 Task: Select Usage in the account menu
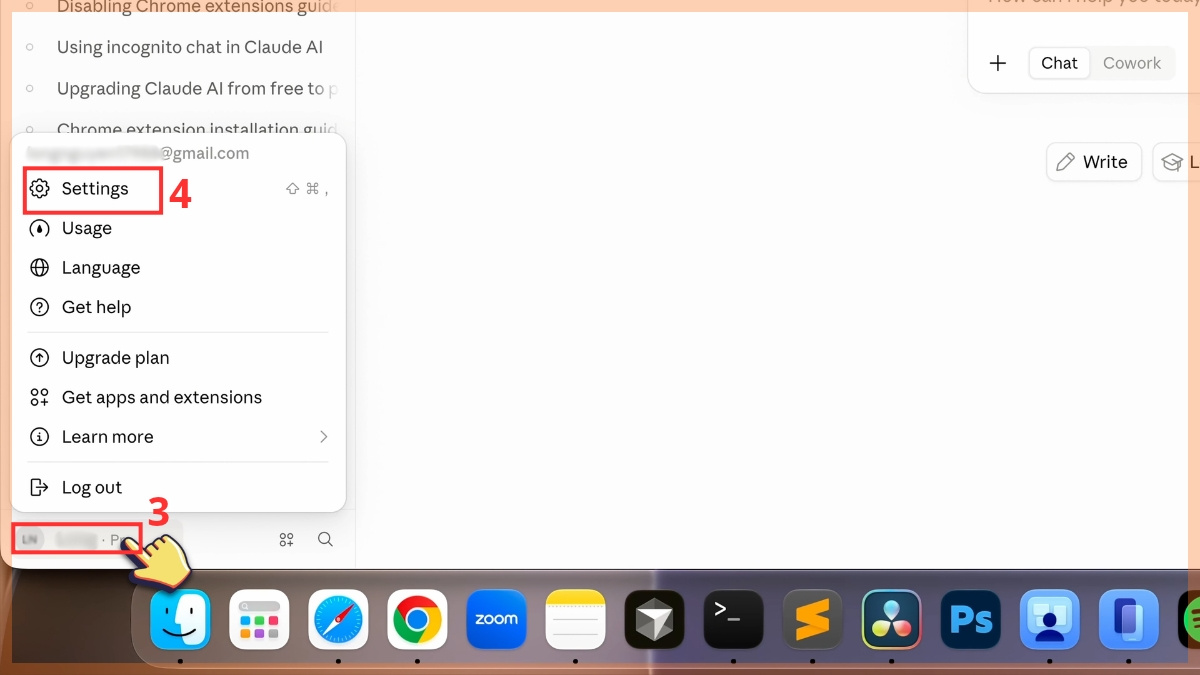pyautogui.click(x=178, y=228)
